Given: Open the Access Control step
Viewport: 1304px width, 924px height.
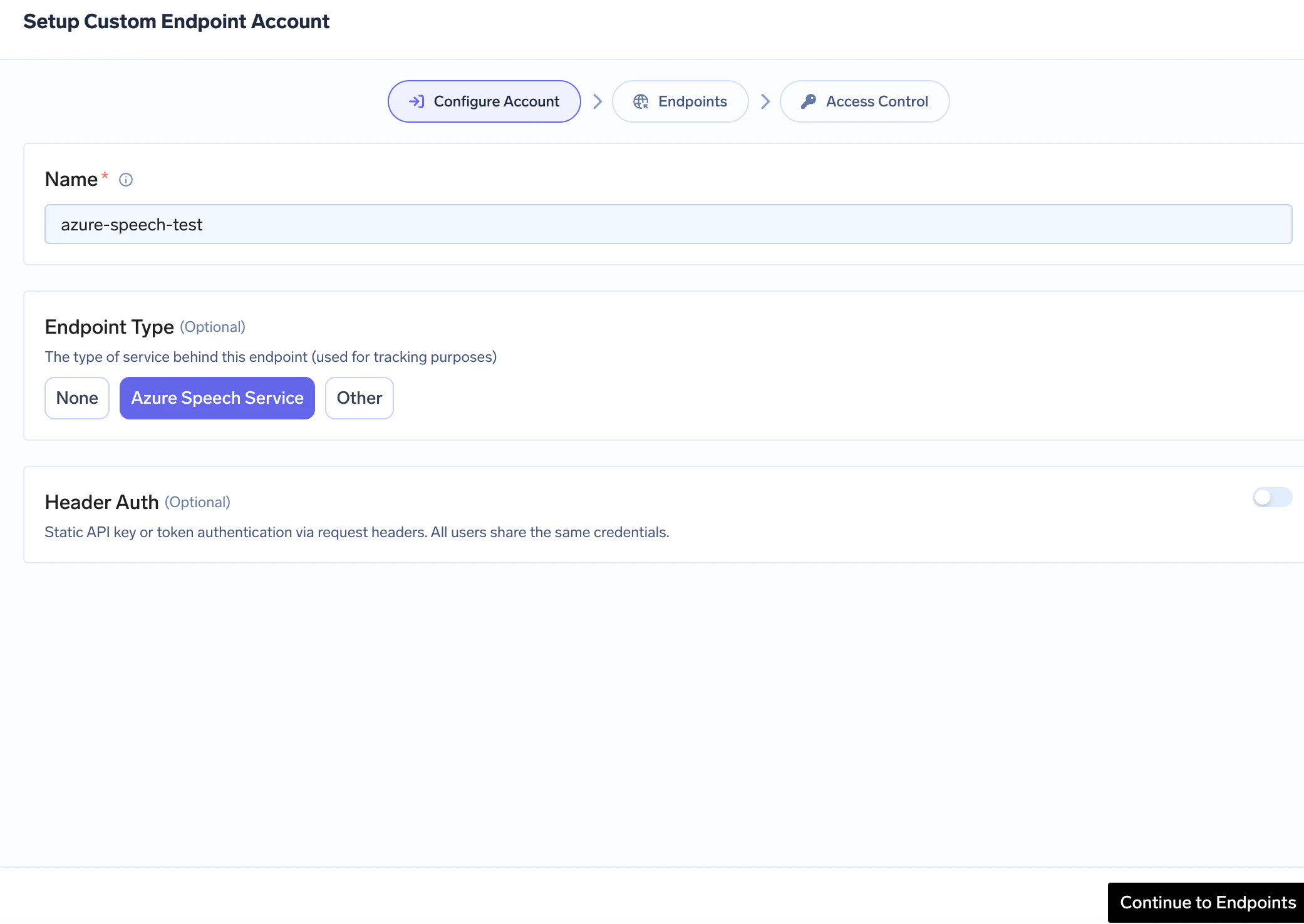Looking at the screenshot, I should tap(864, 101).
